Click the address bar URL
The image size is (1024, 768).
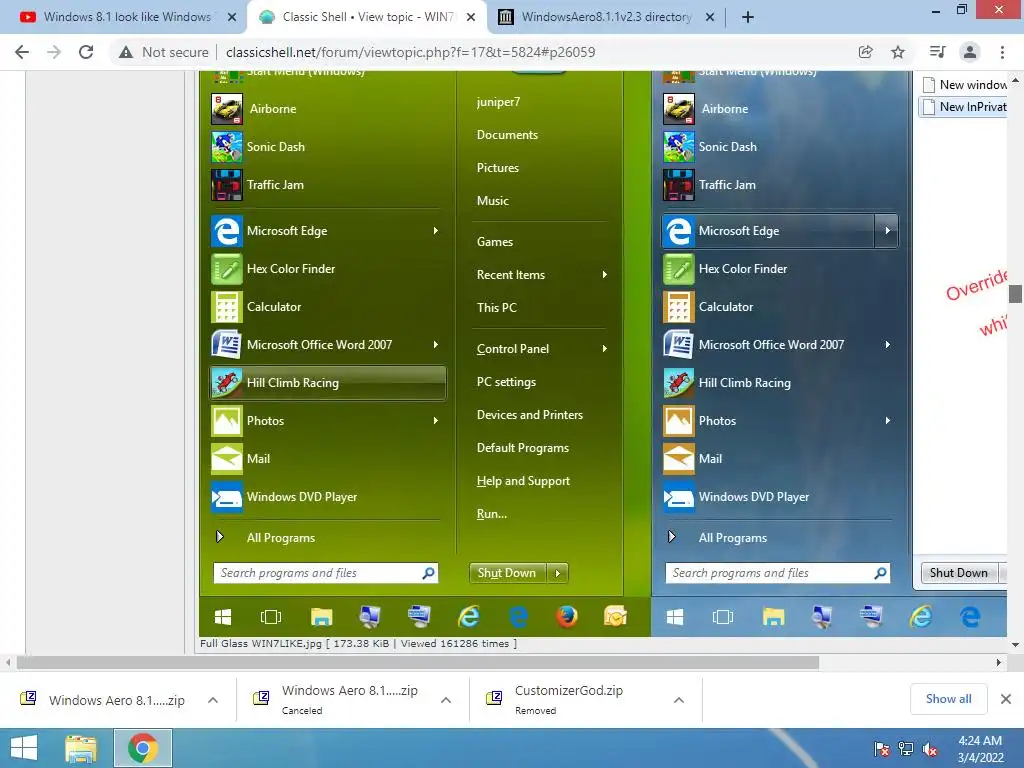point(410,52)
